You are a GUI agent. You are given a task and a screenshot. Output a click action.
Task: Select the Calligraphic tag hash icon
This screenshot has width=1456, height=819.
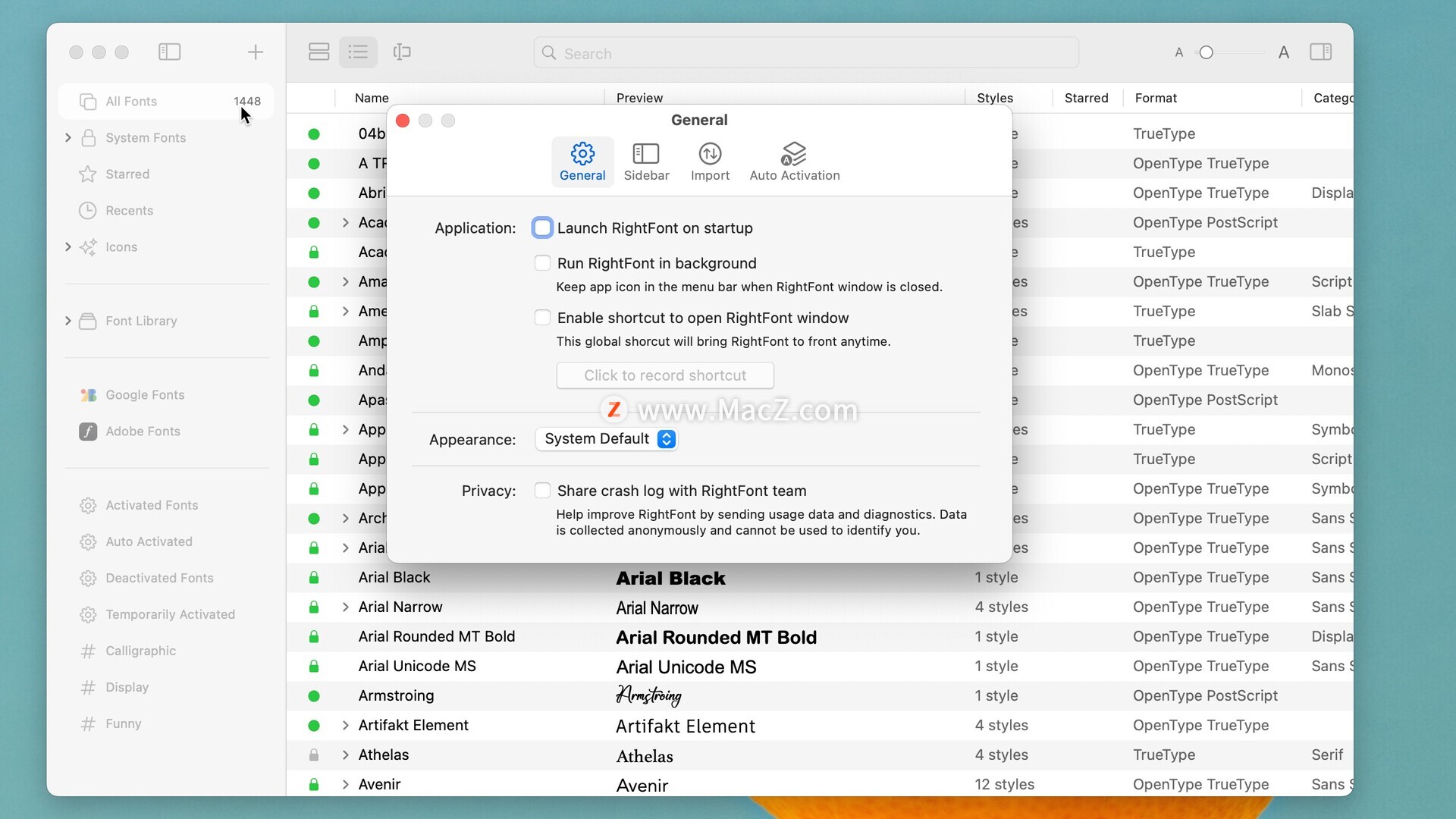coord(88,651)
